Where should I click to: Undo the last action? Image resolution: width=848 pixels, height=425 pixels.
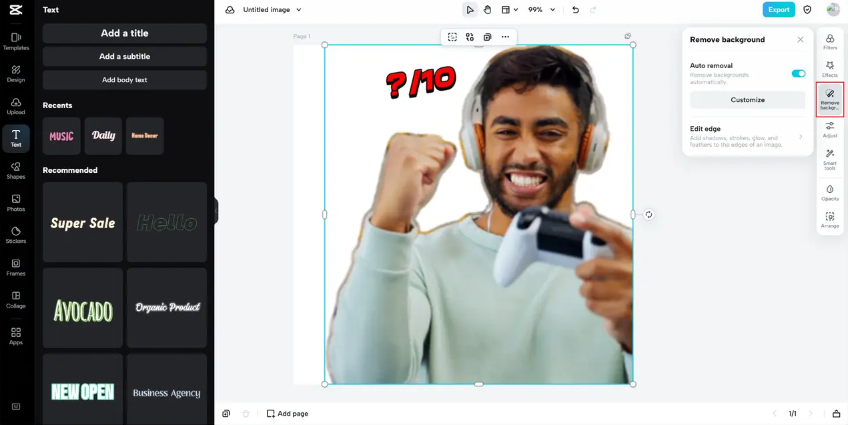click(x=575, y=10)
